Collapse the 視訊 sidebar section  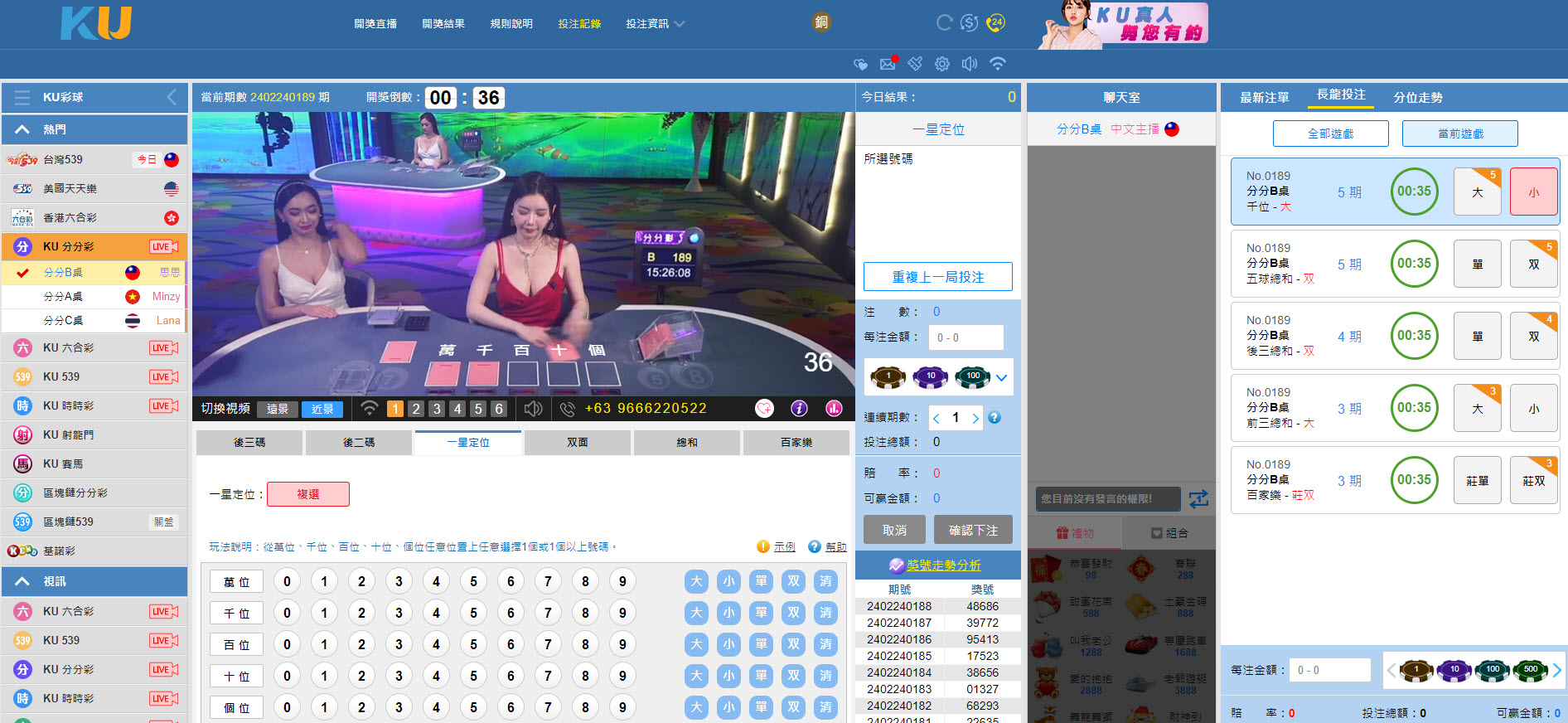tap(94, 581)
